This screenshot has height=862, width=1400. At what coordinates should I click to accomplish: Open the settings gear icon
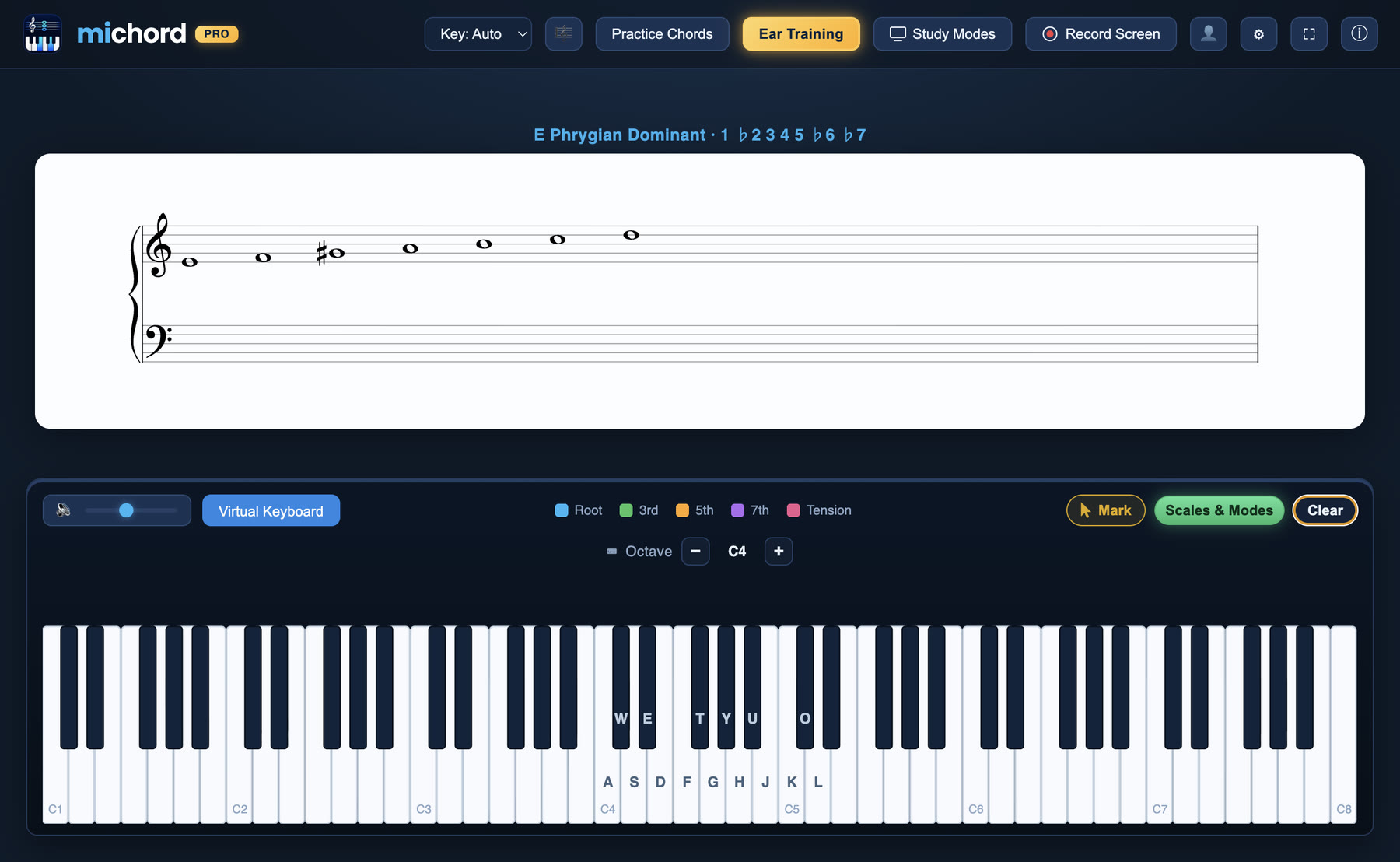[x=1258, y=33]
